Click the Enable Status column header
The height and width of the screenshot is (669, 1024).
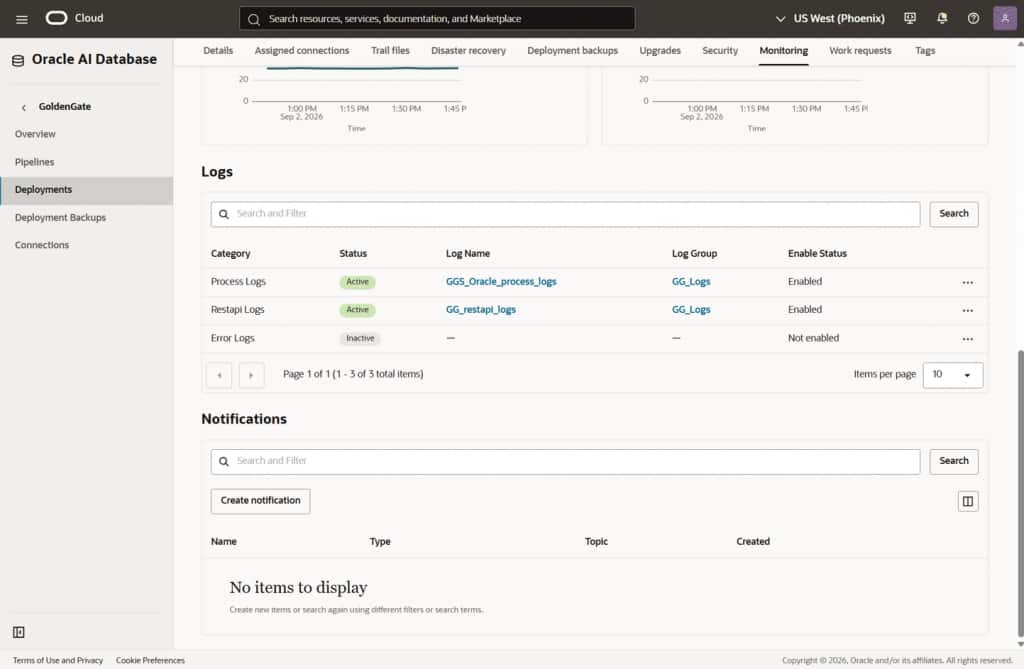point(817,253)
